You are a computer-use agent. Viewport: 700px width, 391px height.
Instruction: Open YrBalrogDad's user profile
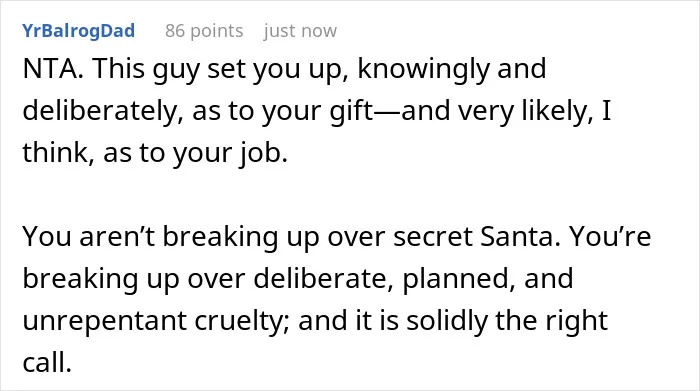tap(79, 31)
